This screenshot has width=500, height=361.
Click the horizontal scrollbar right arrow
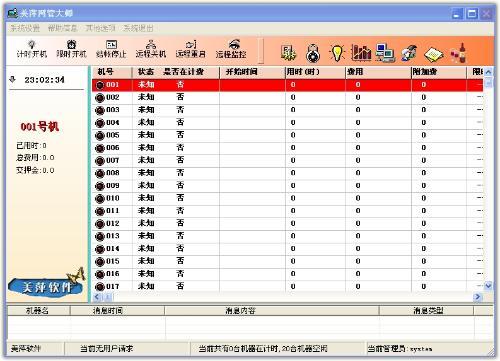(x=478, y=297)
